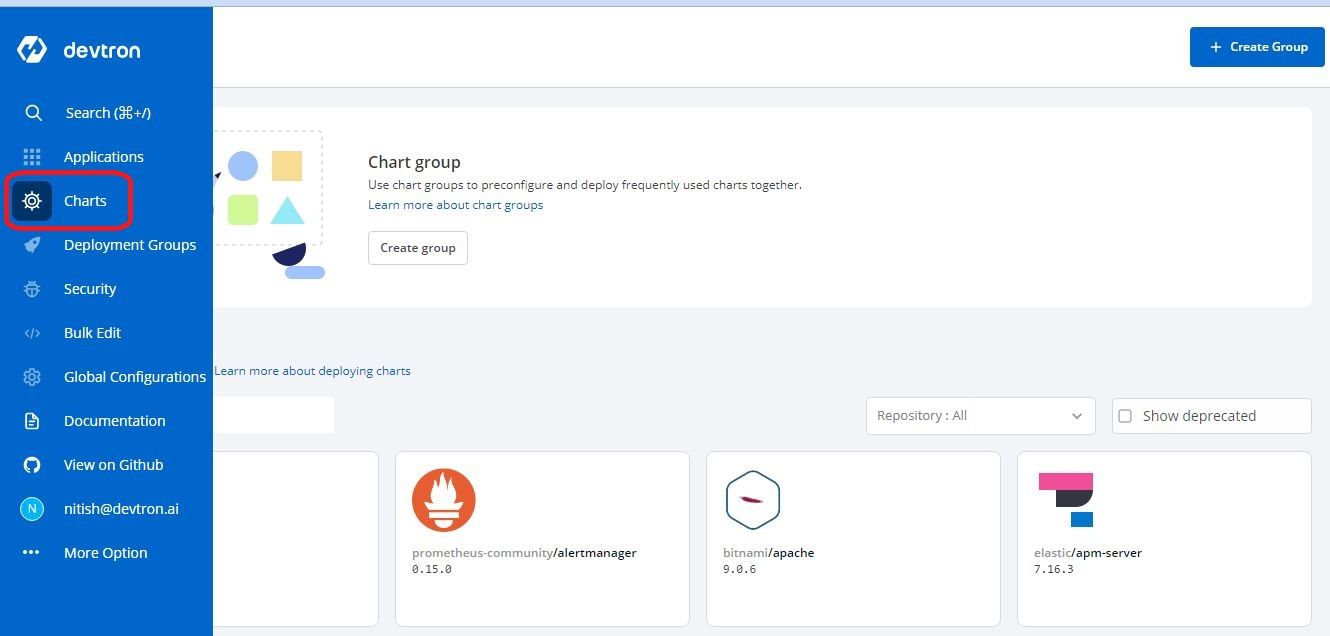Click alertmanager version 0.15.0 text
Screen dimensions: 1330x636
(x=432, y=570)
